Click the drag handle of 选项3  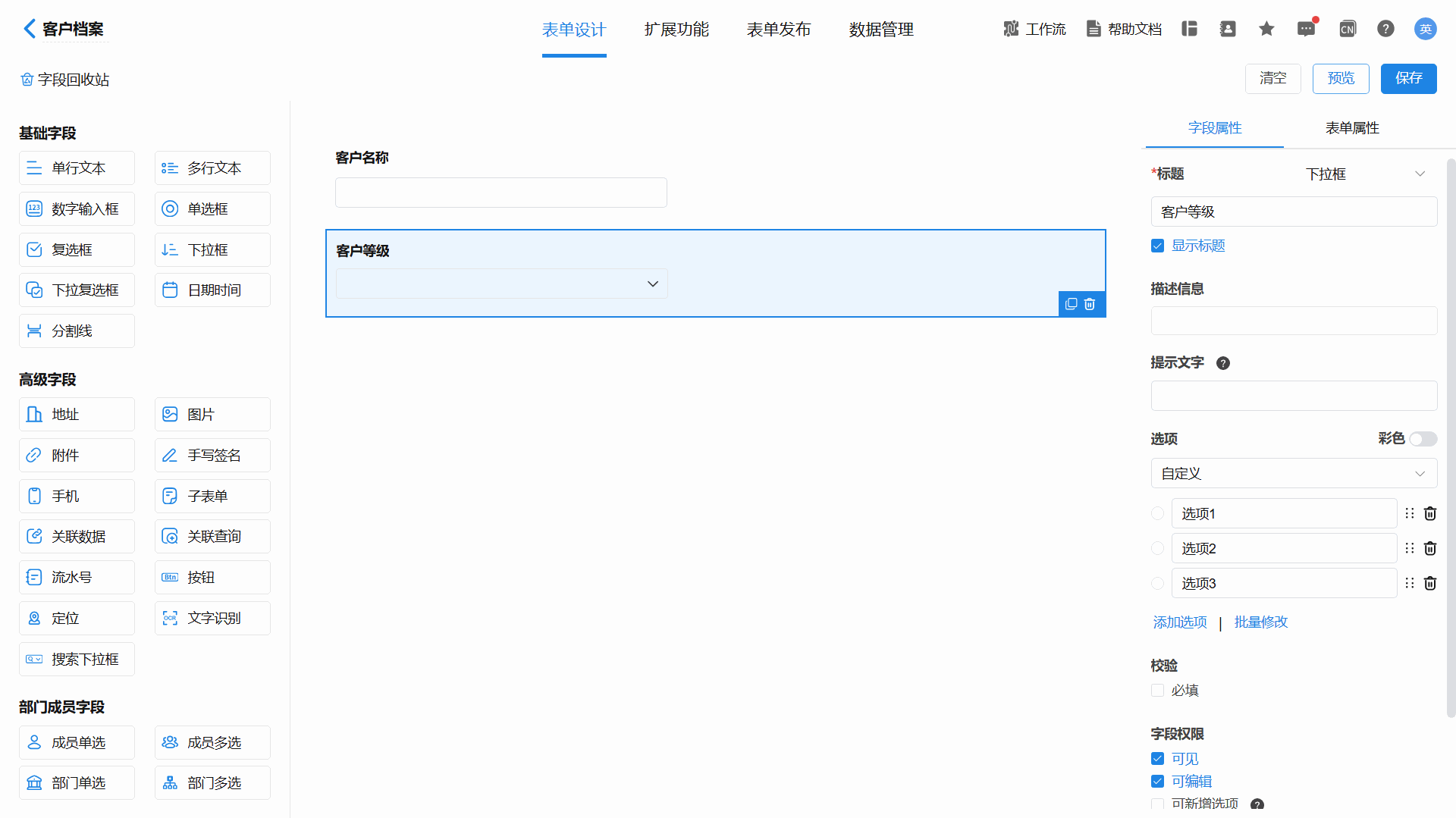click(1410, 583)
